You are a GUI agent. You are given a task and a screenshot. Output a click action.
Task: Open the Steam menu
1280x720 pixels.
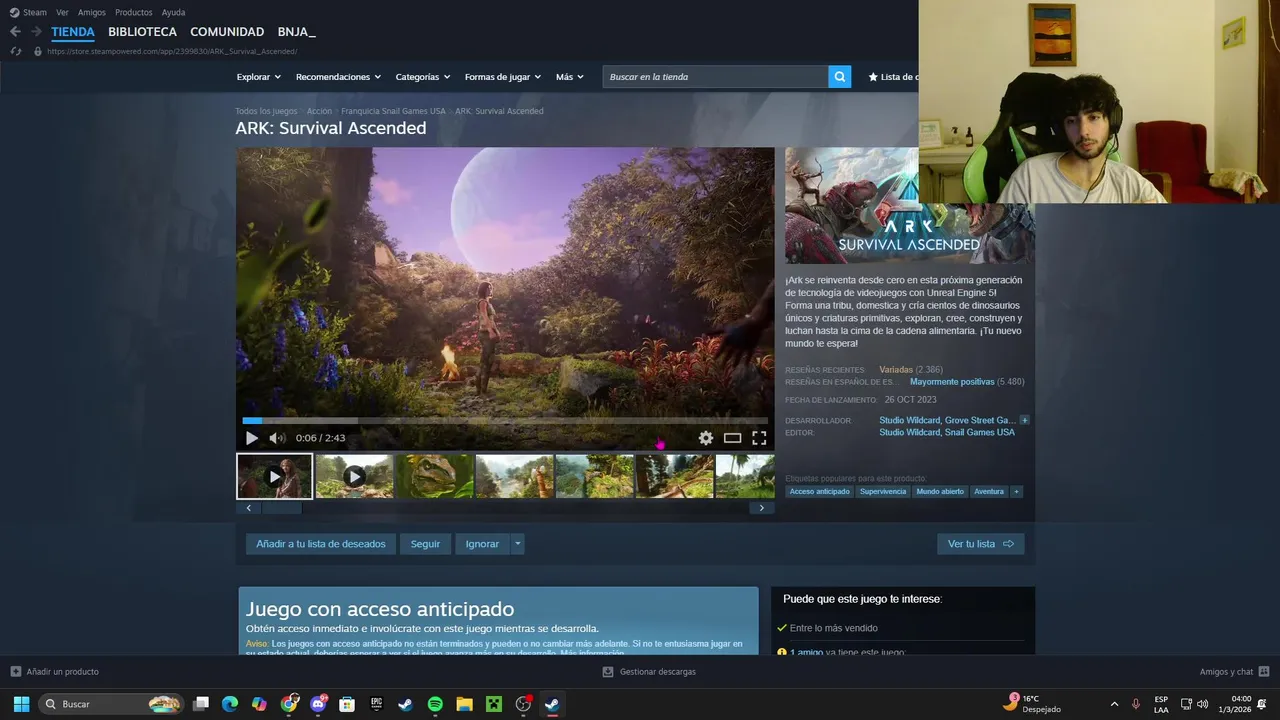(28, 12)
